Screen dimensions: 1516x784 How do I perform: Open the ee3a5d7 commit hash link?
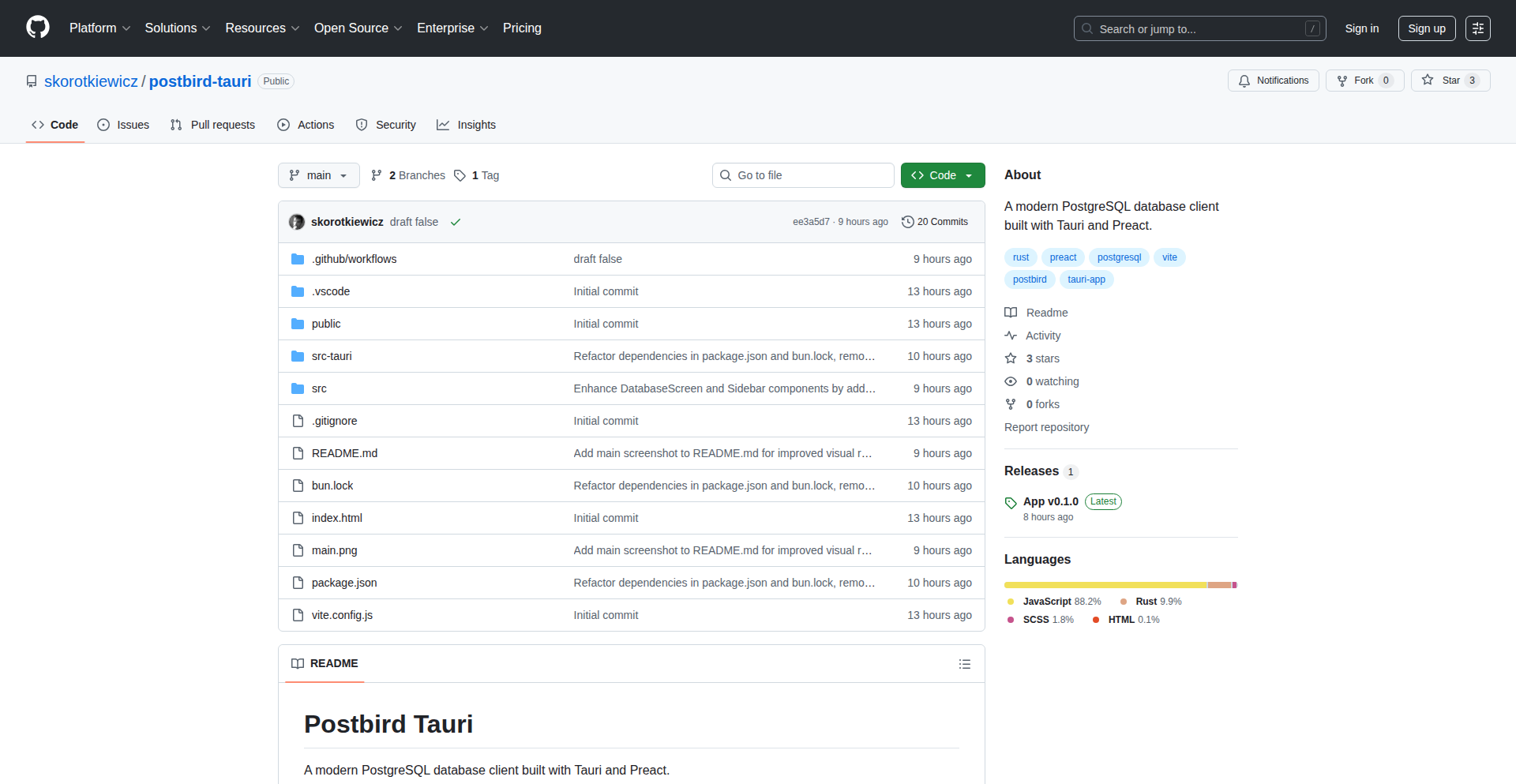[811, 222]
